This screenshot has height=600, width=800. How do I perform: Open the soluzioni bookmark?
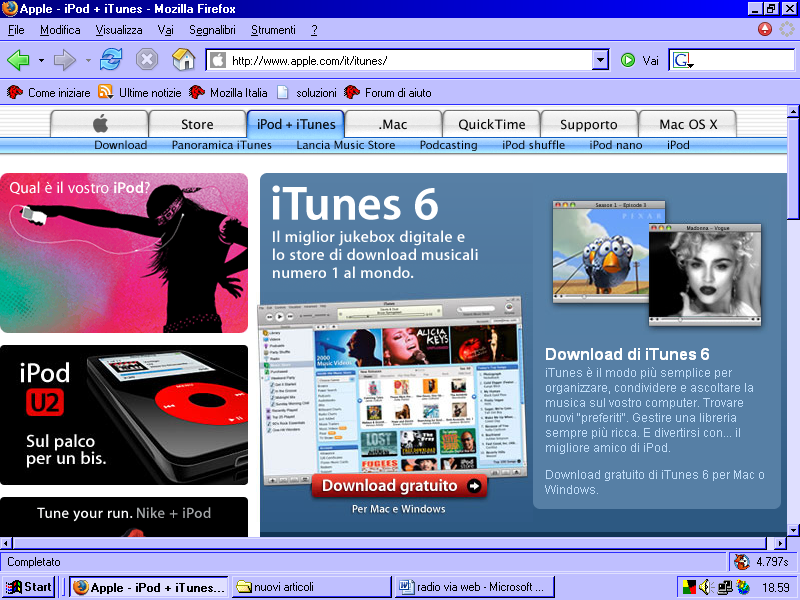307,92
